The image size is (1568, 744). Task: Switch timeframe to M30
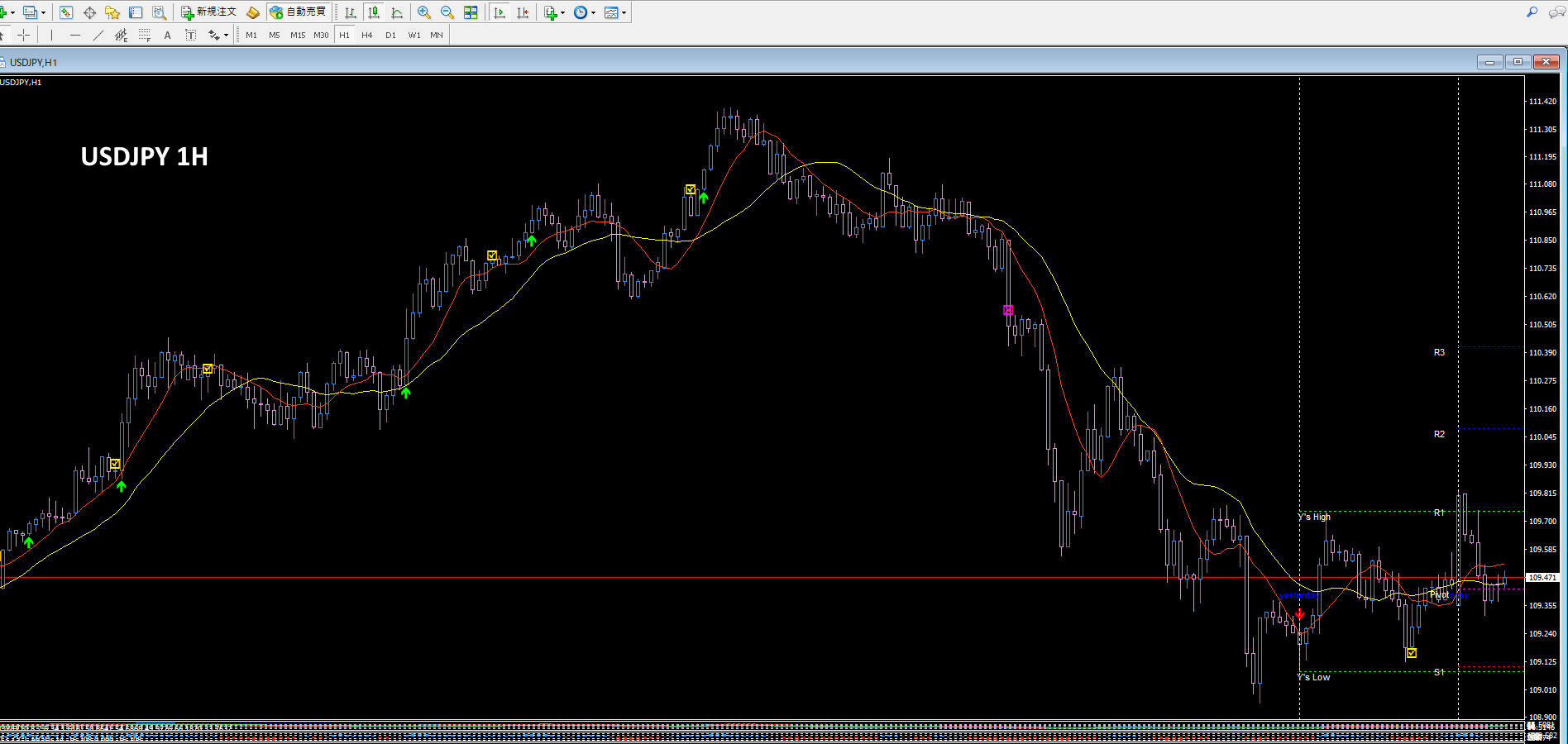(321, 35)
